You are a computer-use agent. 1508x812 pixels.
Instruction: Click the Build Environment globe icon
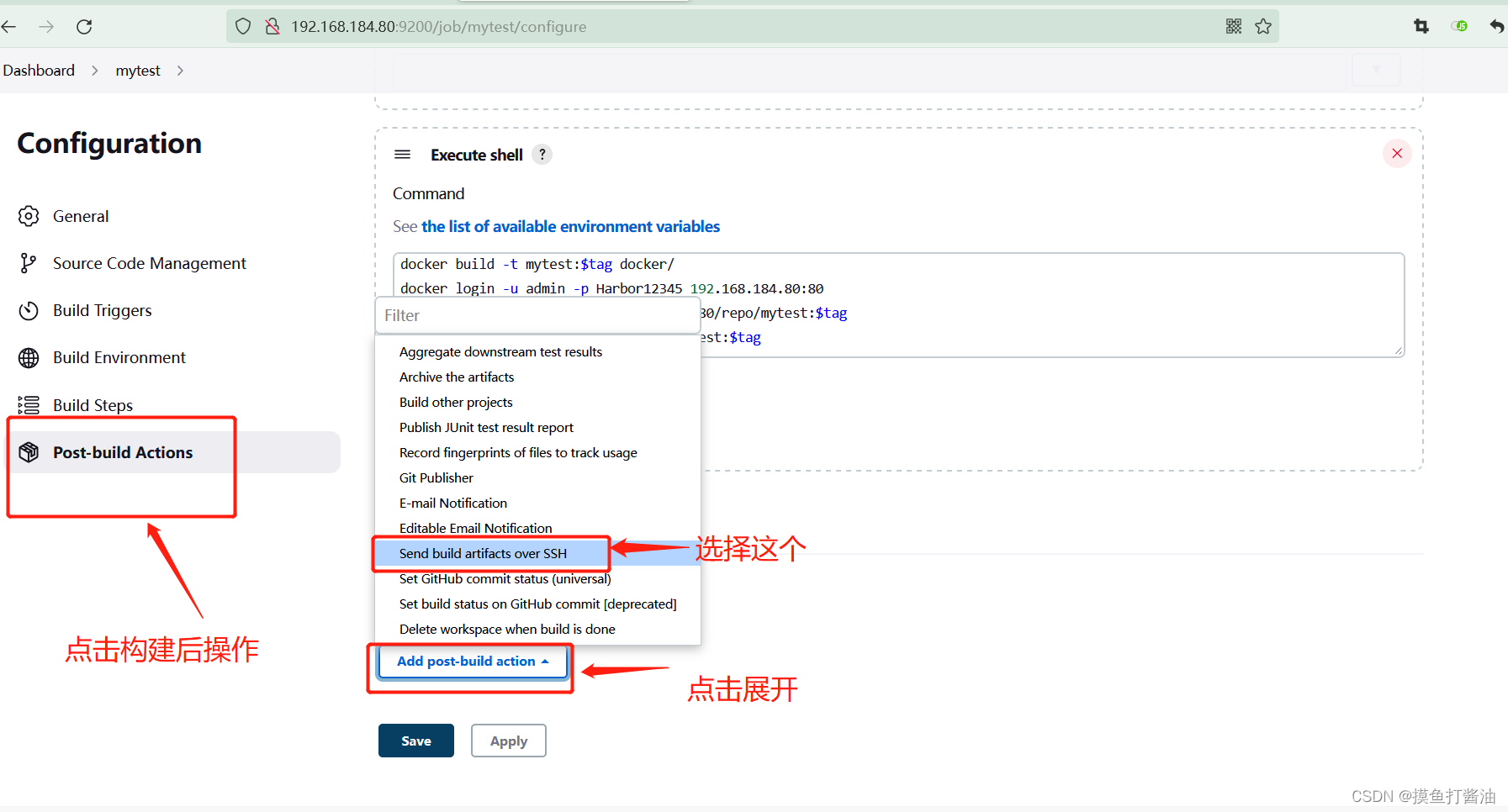point(29,357)
